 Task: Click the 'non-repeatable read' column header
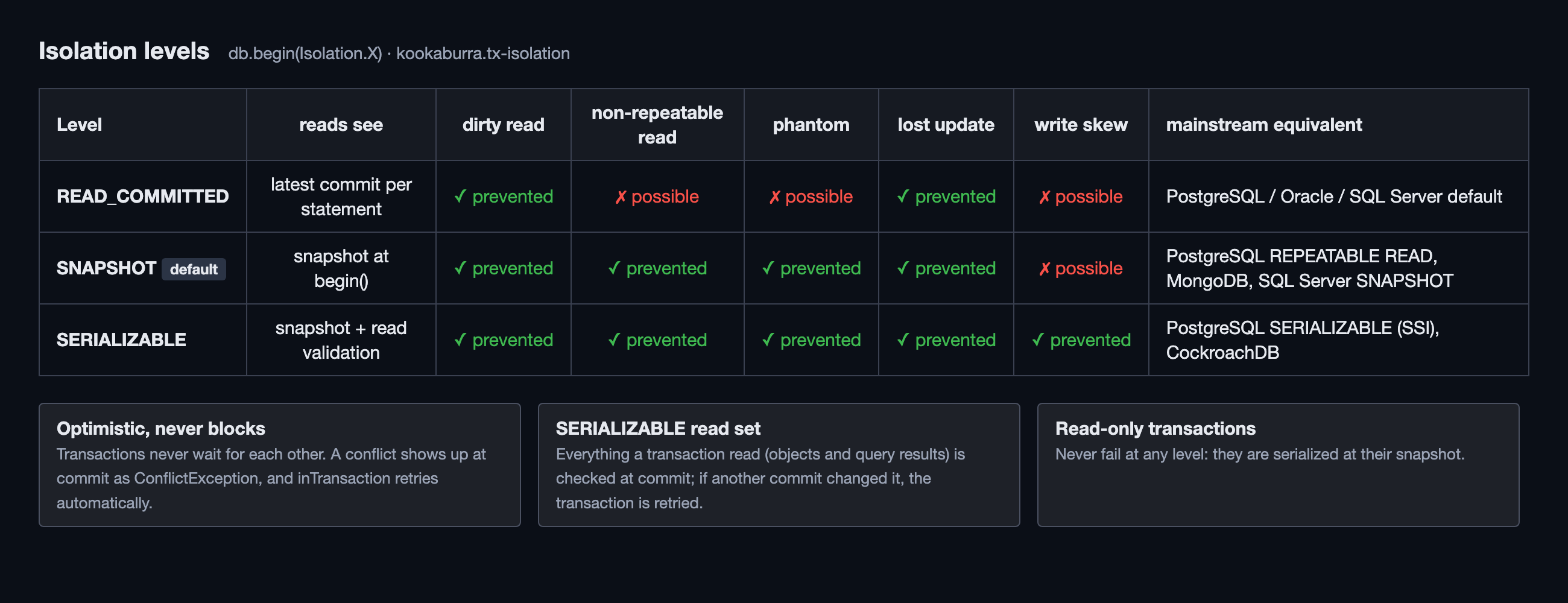coord(657,125)
